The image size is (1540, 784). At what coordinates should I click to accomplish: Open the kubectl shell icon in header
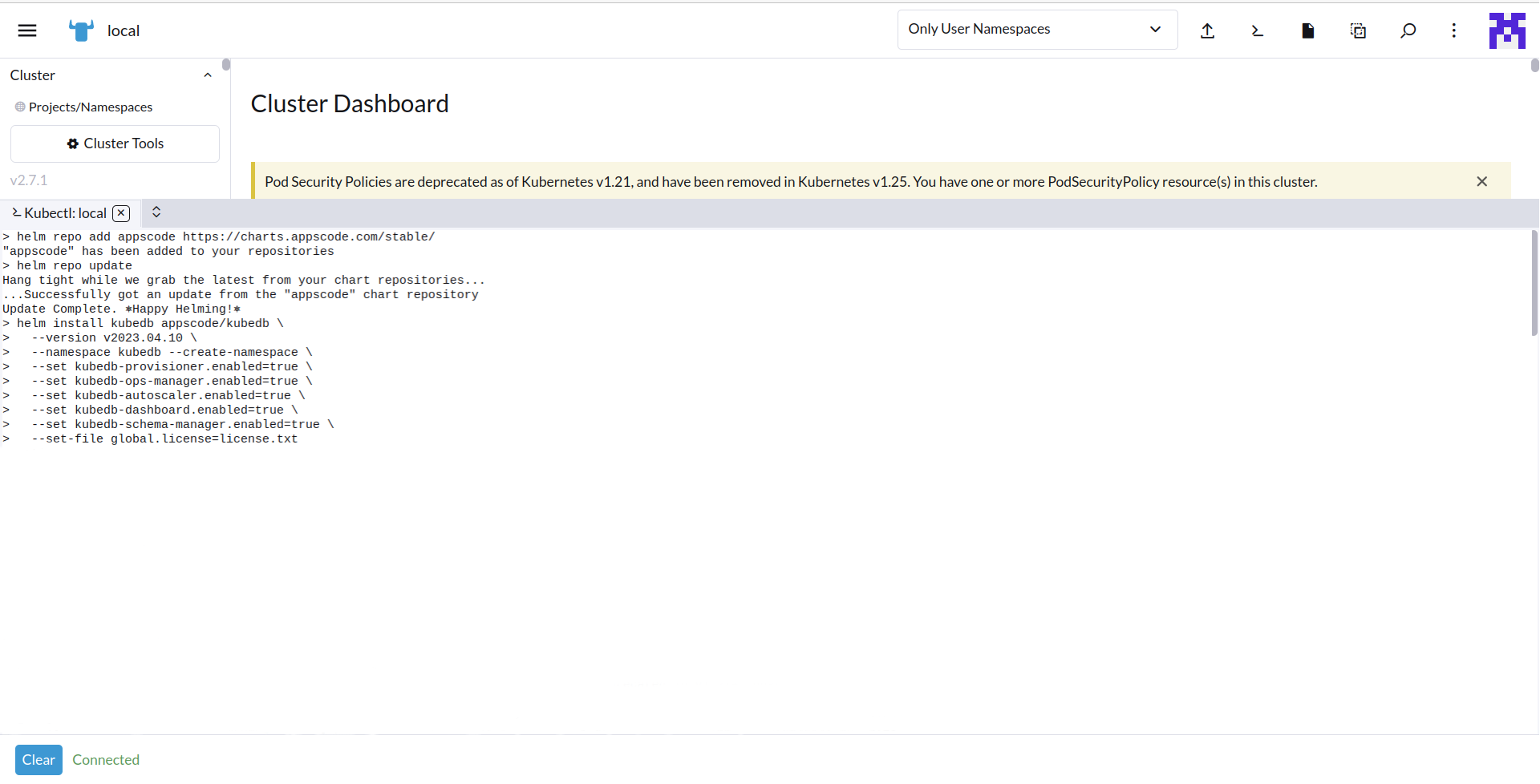[1257, 30]
